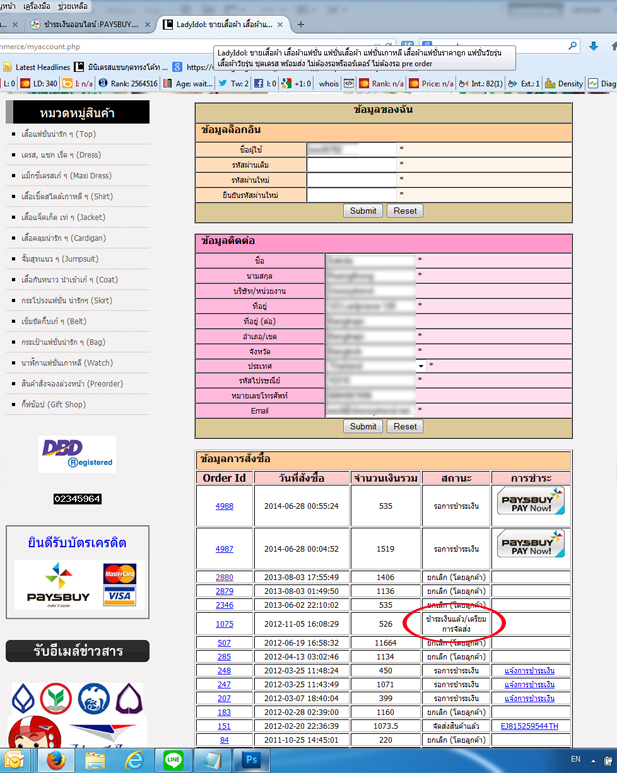Open the (Shirt) category link
617x773 pixels.
(x=67, y=196)
